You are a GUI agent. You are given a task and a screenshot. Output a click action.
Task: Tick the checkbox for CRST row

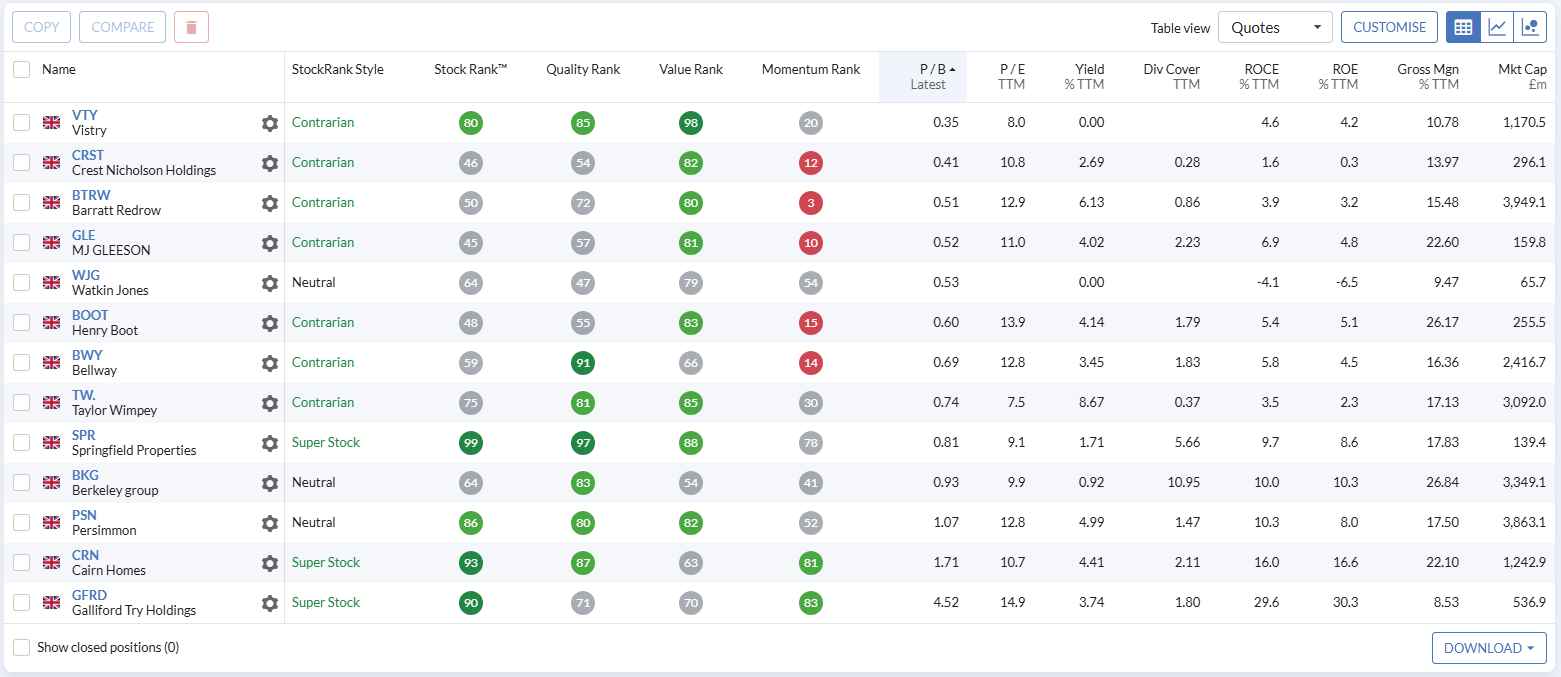[x=21, y=162]
